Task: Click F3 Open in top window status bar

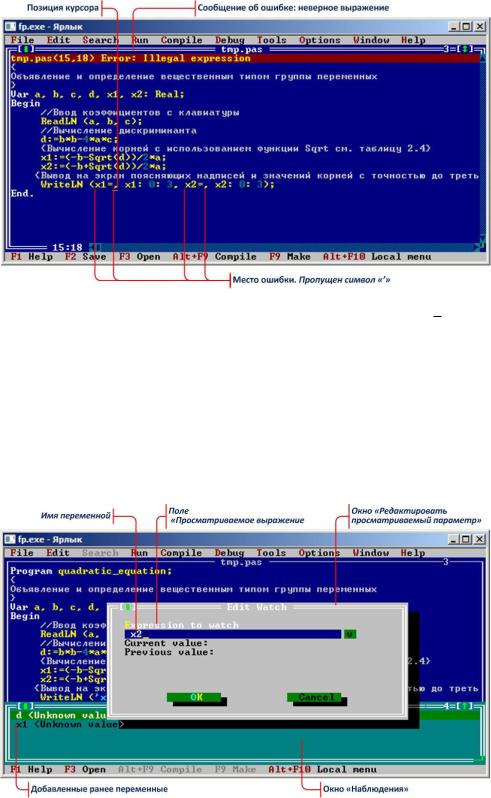Action: (139, 257)
